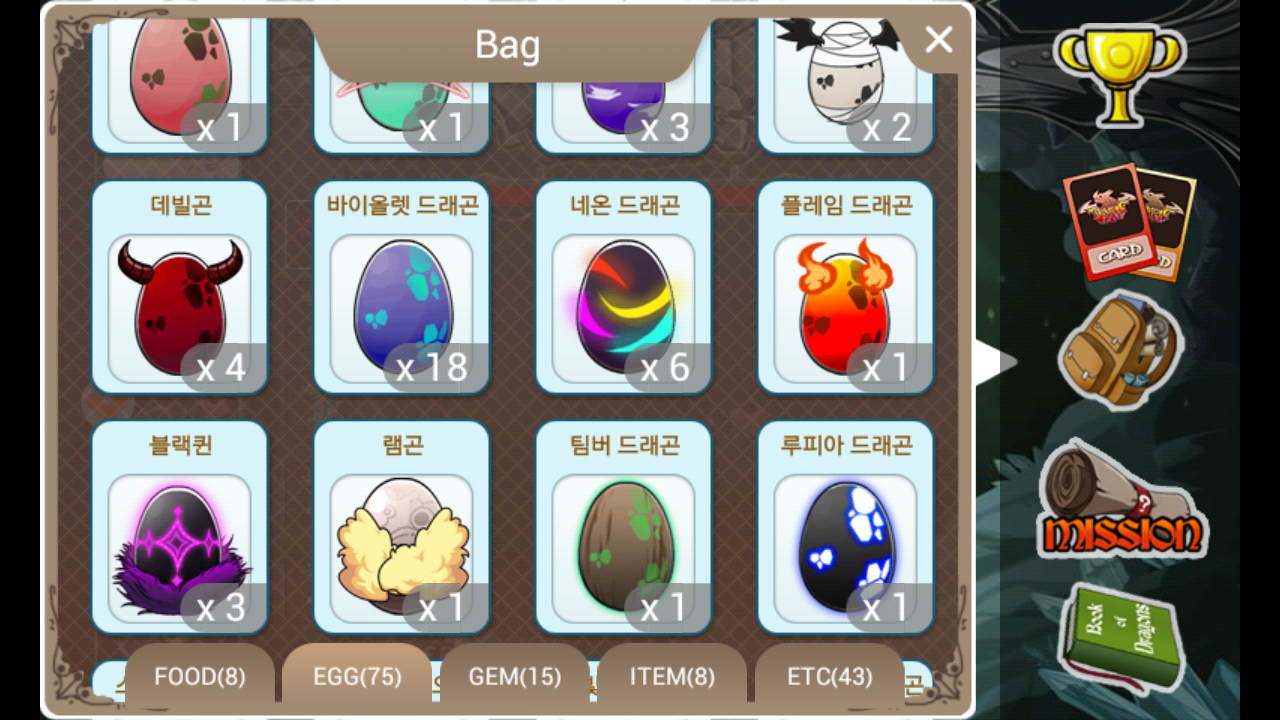
Task: Open the gold trophy achievements icon
Action: [x=1120, y=75]
